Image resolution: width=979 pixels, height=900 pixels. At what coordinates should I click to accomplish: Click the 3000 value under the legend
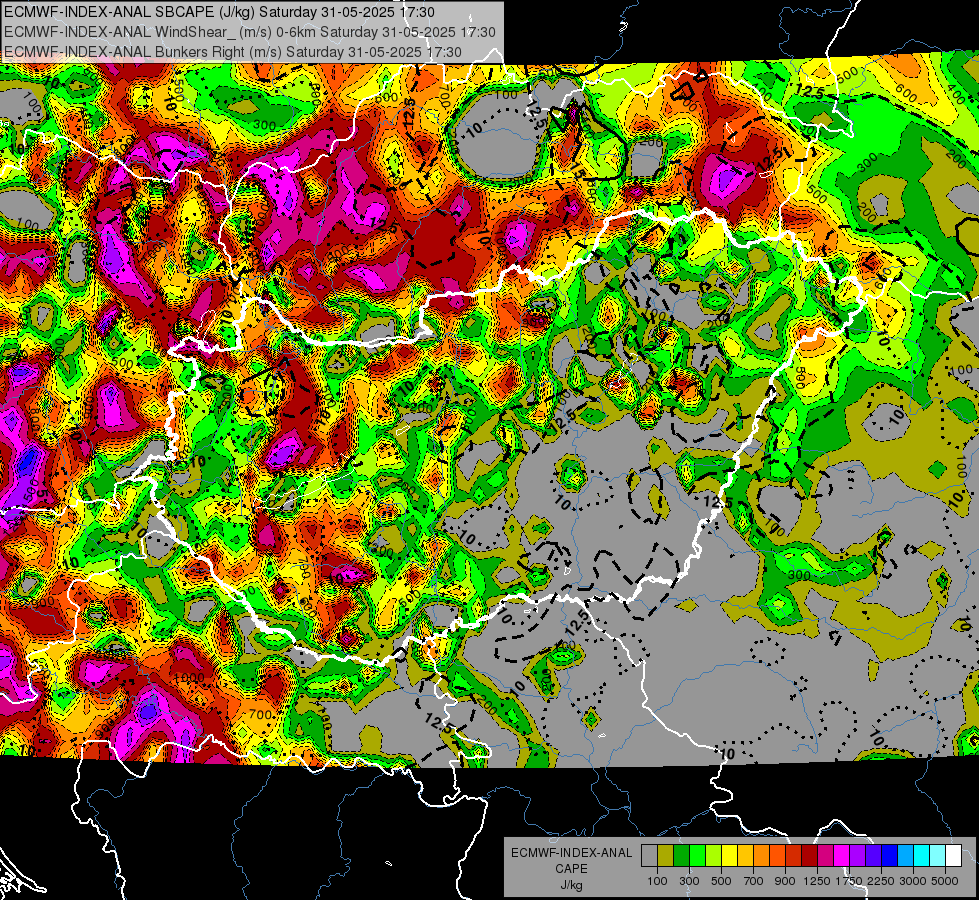click(x=913, y=881)
